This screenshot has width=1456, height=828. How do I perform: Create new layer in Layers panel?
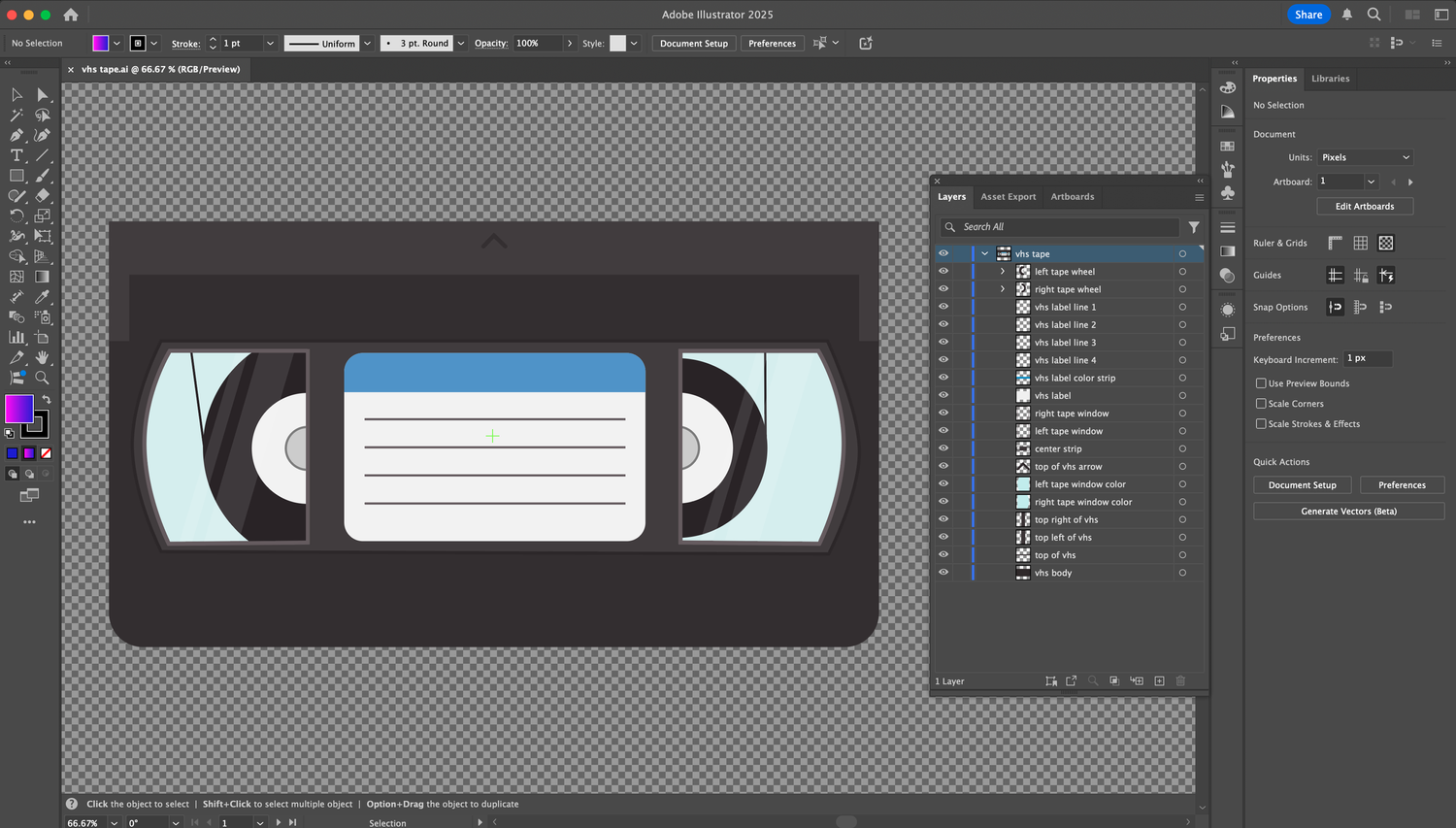(x=1159, y=681)
